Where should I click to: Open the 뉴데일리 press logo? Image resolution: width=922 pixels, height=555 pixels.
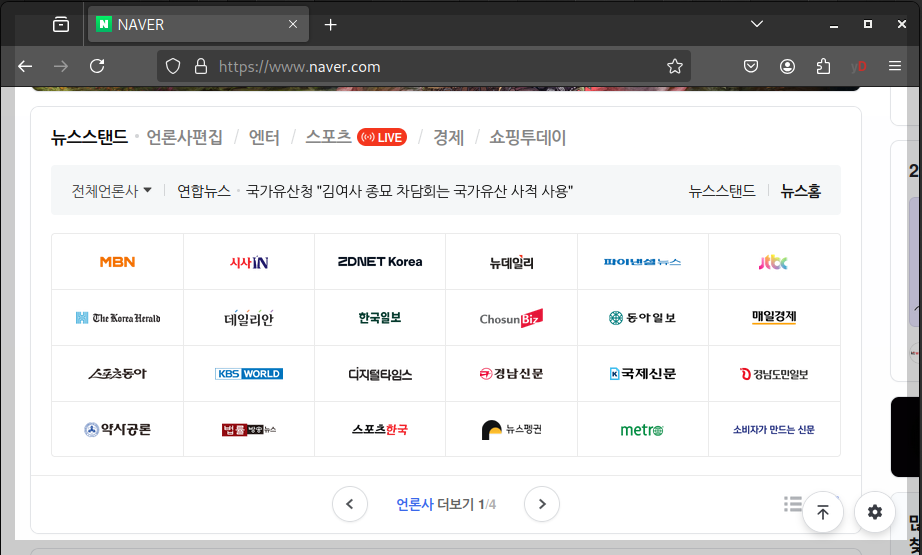click(x=512, y=262)
